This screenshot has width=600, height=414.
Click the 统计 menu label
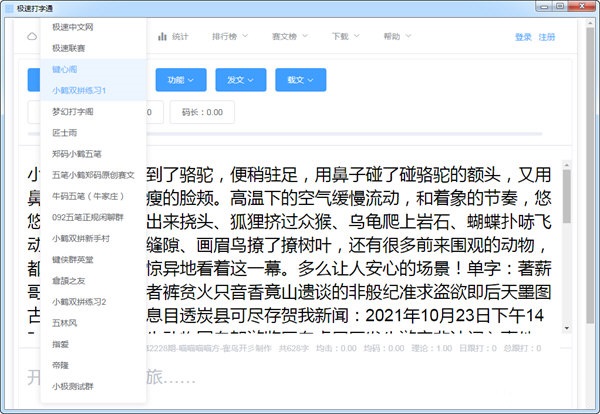(x=180, y=36)
